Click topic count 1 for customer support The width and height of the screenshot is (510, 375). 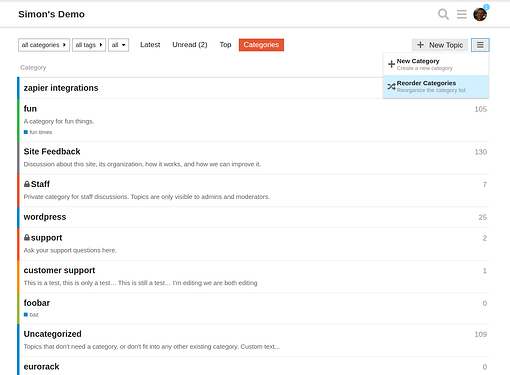click(485, 271)
